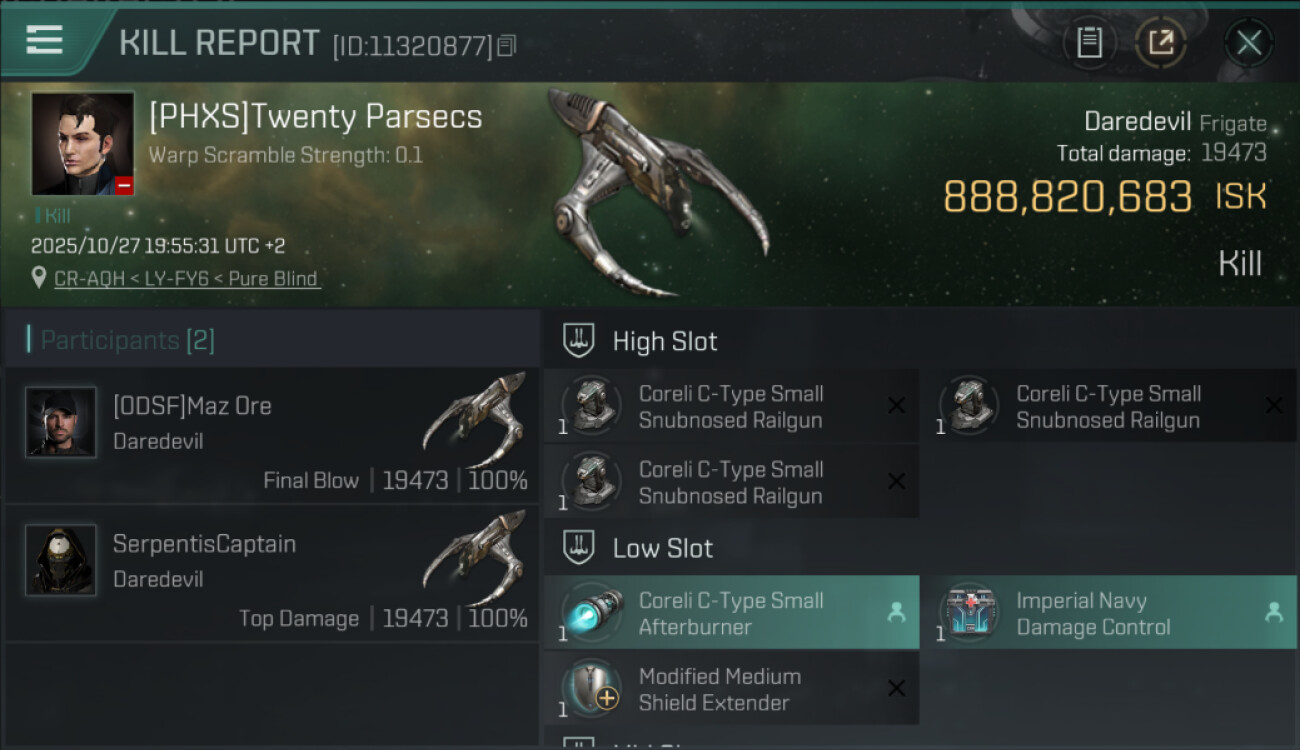Open the CR-AQH < LY-FY6 < Pure Blind link
The width and height of the screenshot is (1300, 750).
187,279
